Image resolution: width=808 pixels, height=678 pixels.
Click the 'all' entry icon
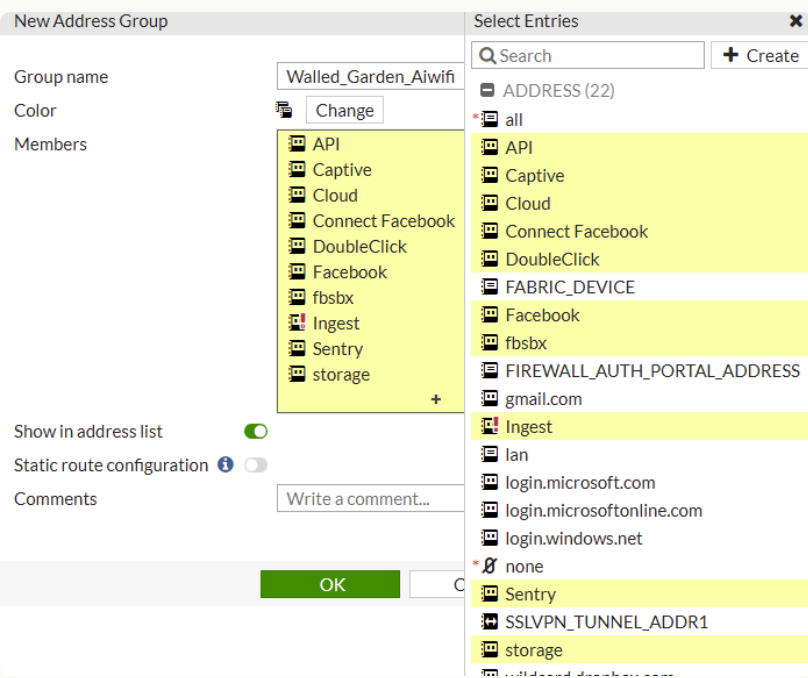pos(490,120)
